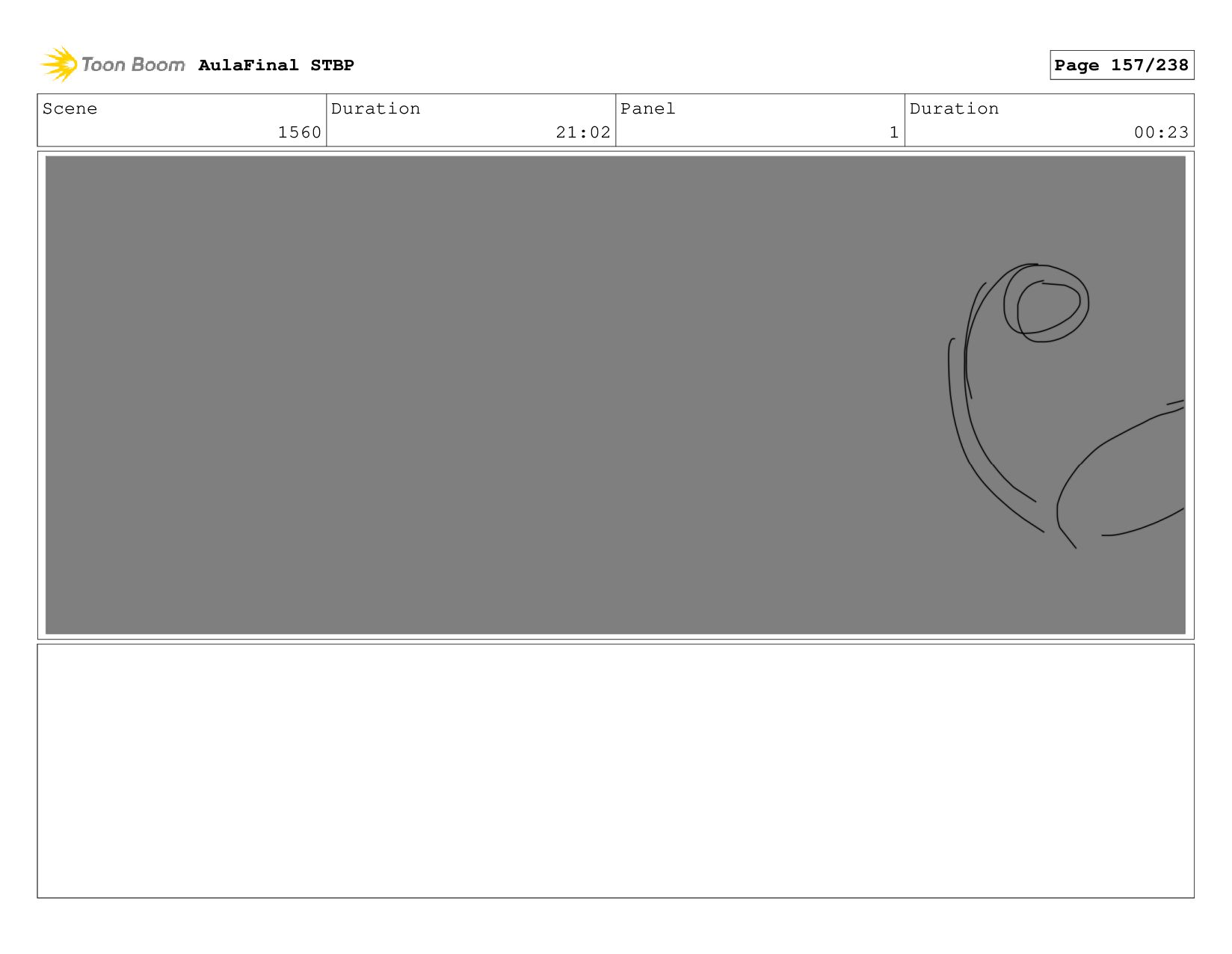Click the Toon Boom logo icon

[59, 64]
